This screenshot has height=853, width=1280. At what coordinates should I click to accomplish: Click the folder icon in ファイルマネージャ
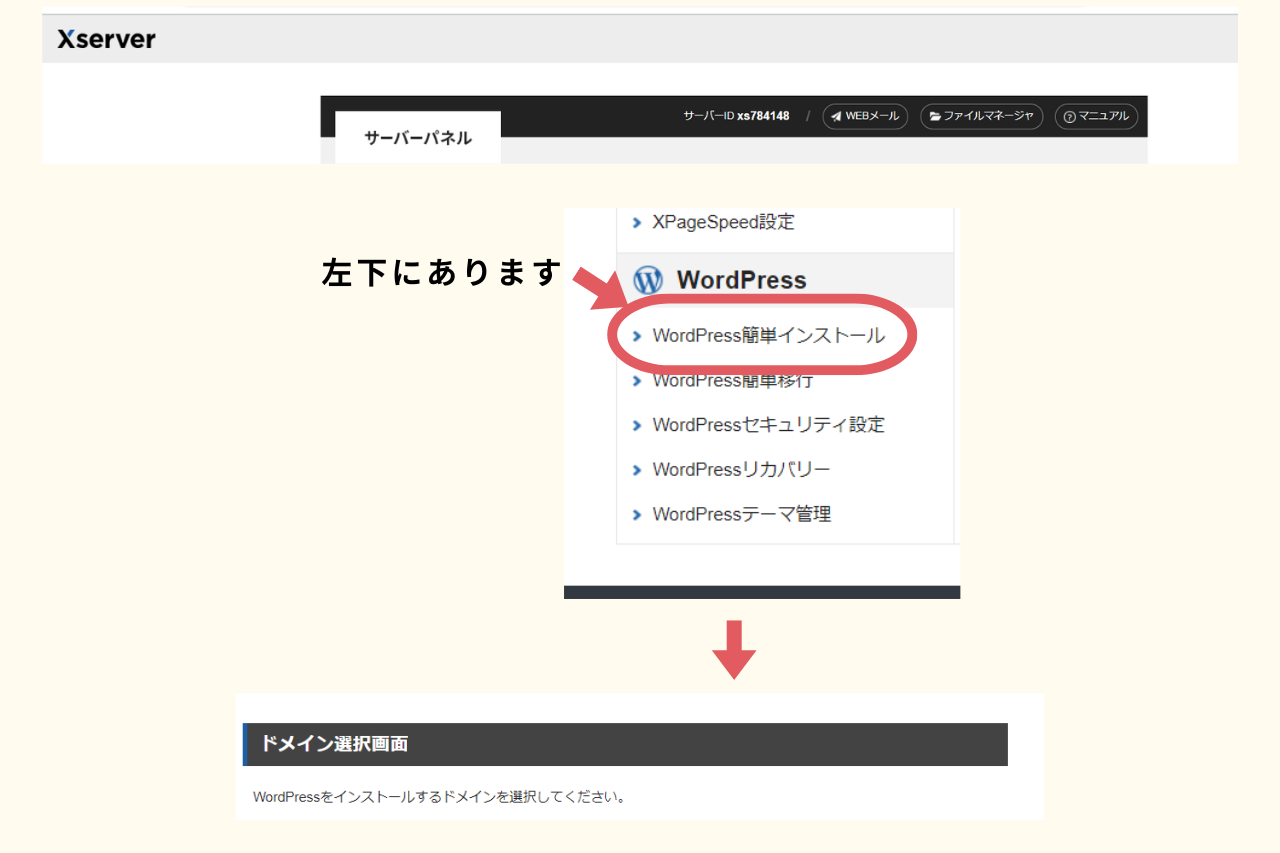(x=935, y=117)
